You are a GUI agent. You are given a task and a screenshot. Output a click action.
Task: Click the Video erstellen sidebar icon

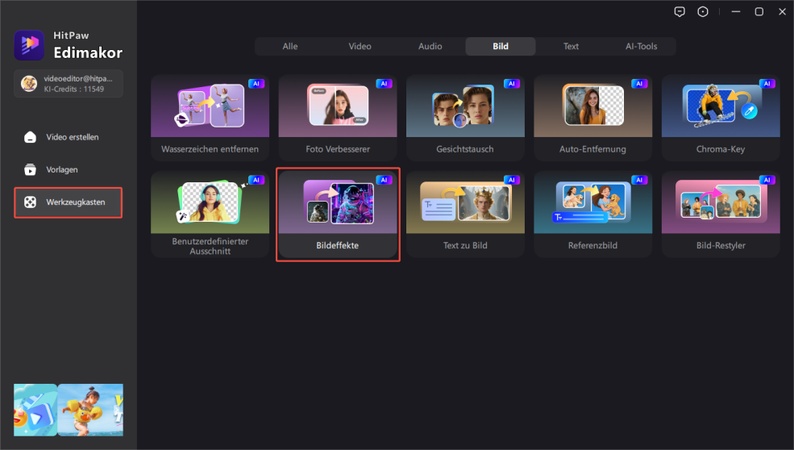tap(30, 137)
